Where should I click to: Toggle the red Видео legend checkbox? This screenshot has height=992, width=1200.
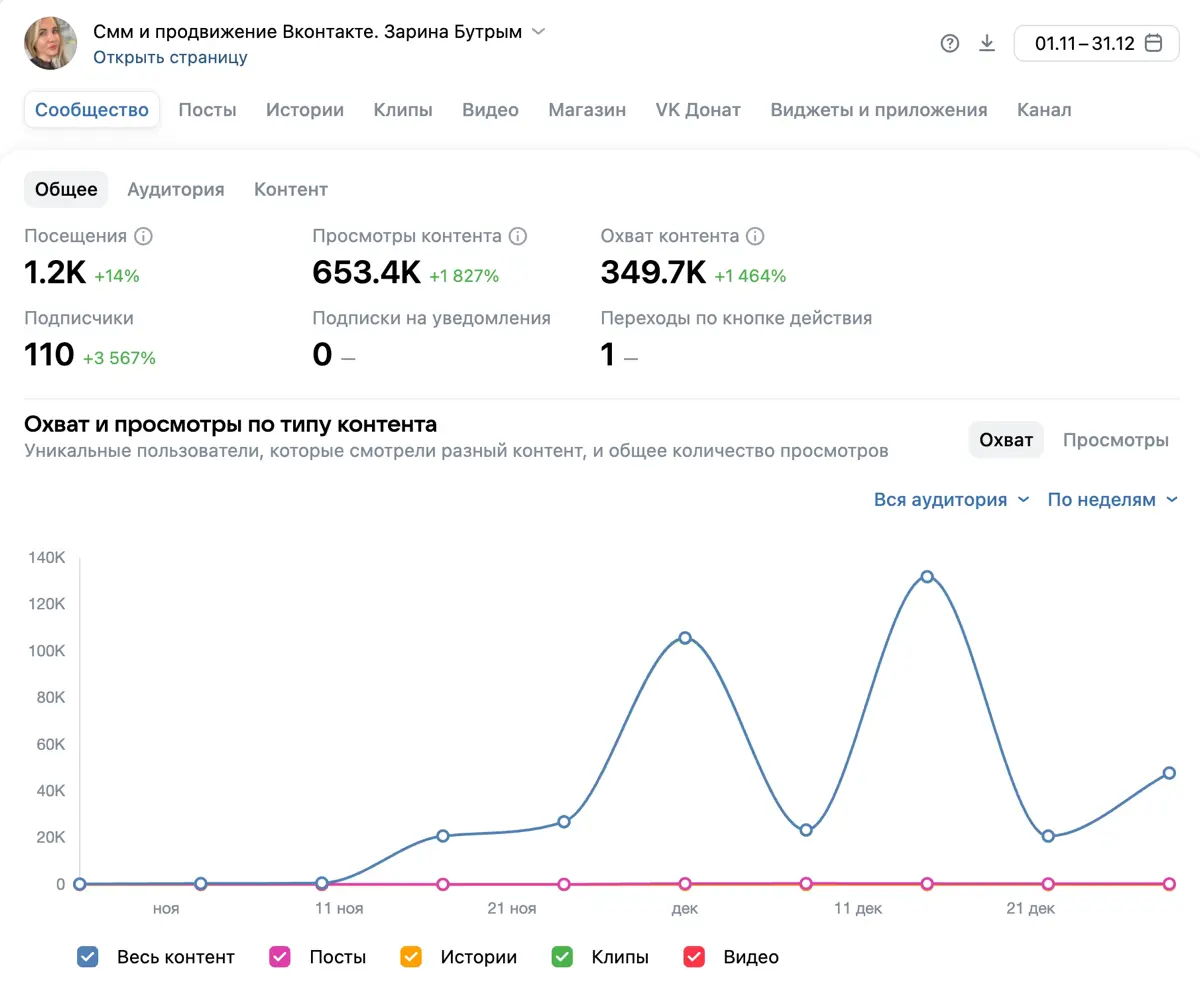[x=694, y=957]
